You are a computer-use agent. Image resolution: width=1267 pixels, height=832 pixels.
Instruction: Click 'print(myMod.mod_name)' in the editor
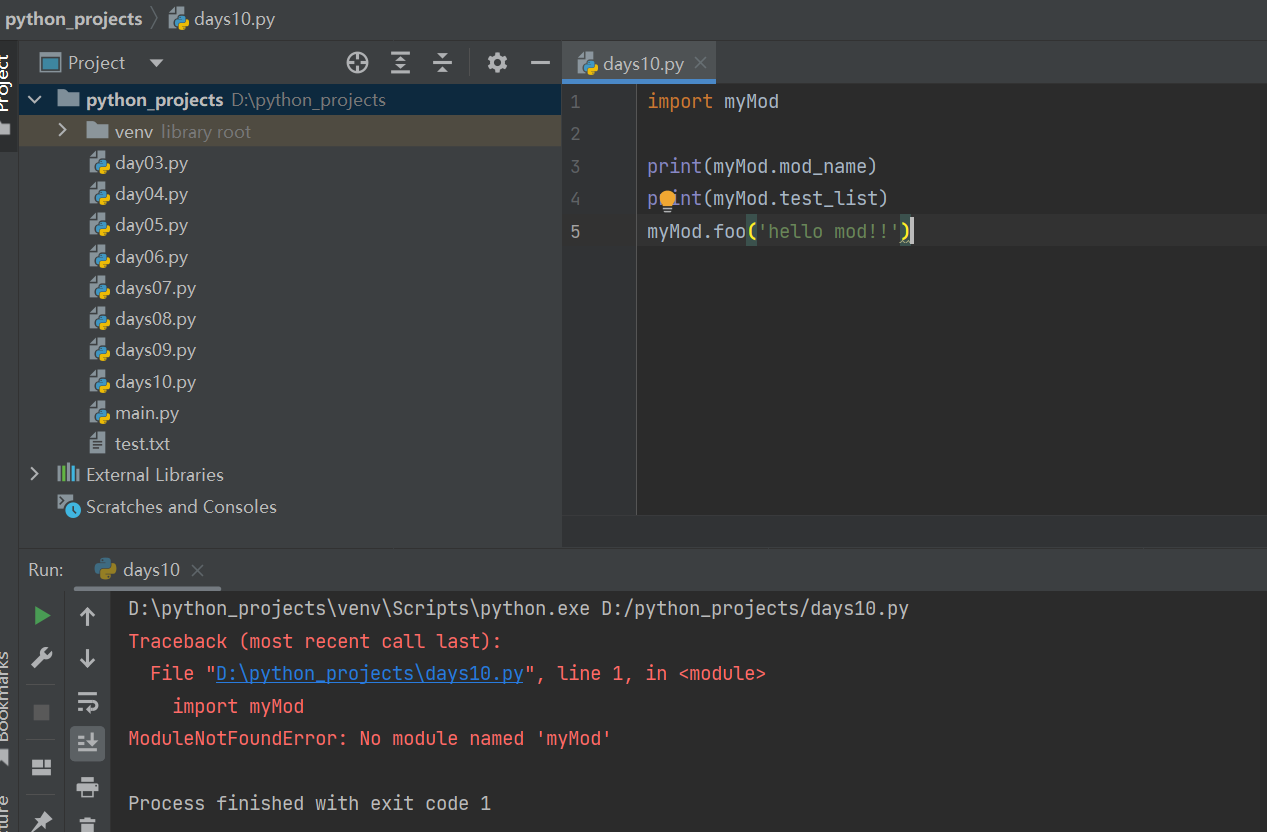(761, 166)
